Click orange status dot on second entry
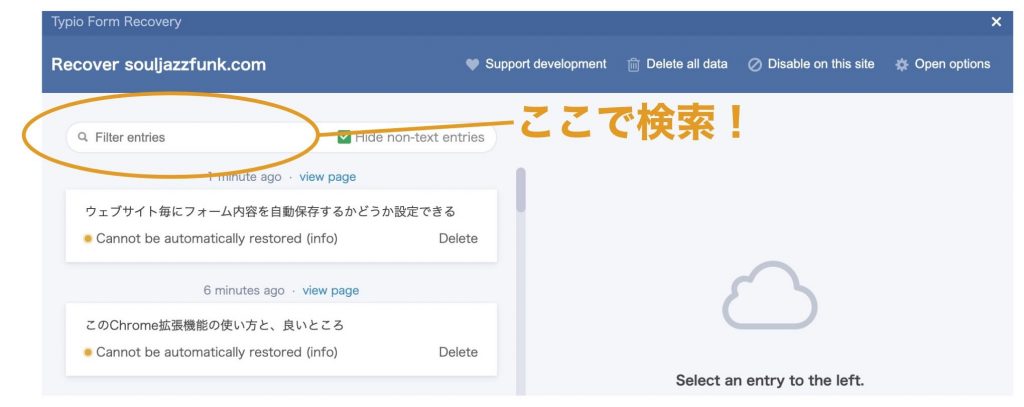Image resolution: width=1024 pixels, height=407 pixels. coord(88,353)
